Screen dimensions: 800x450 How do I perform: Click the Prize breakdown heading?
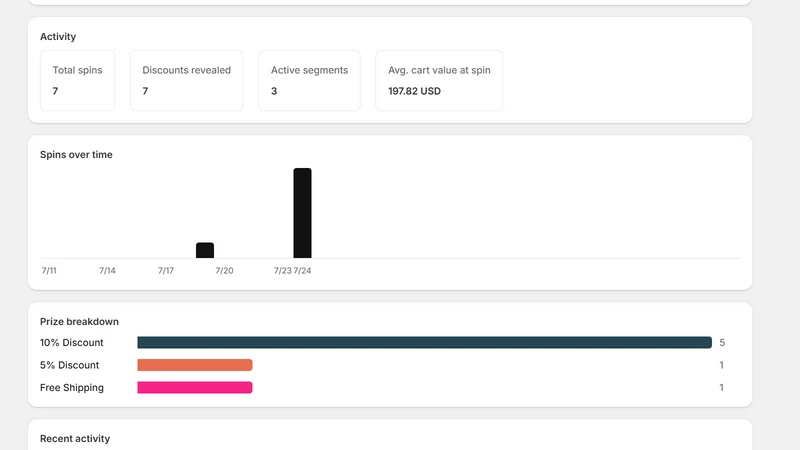(79, 321)
